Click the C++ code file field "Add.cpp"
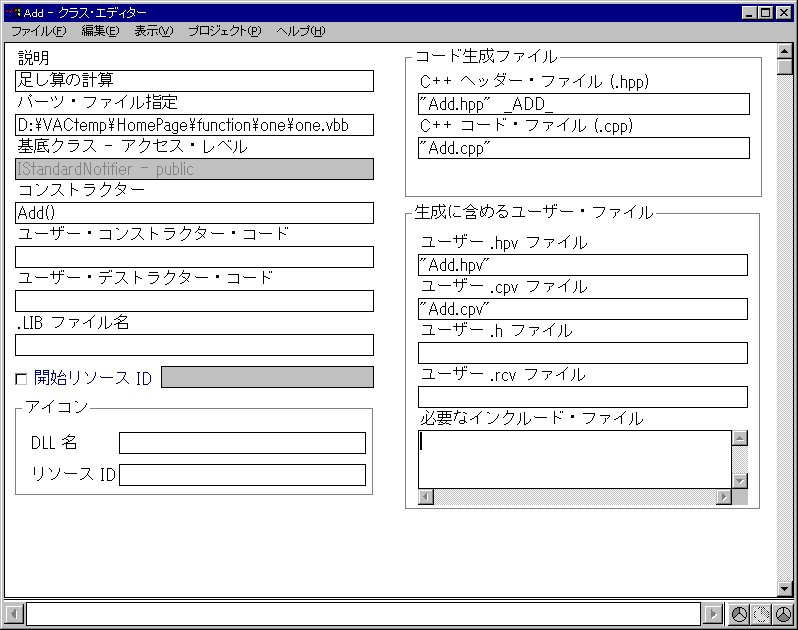Screen dimensions: 798x630 pyautogui.click(x=584, y=148)
